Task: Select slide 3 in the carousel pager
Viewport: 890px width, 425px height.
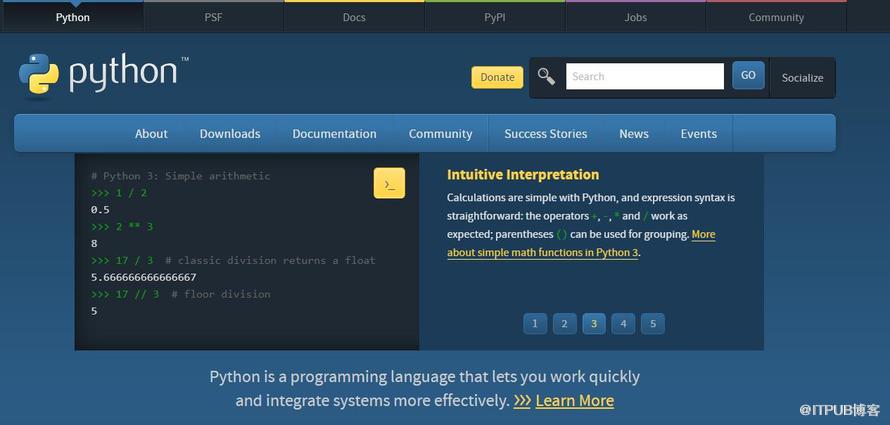Action: (x=594, y=323)
